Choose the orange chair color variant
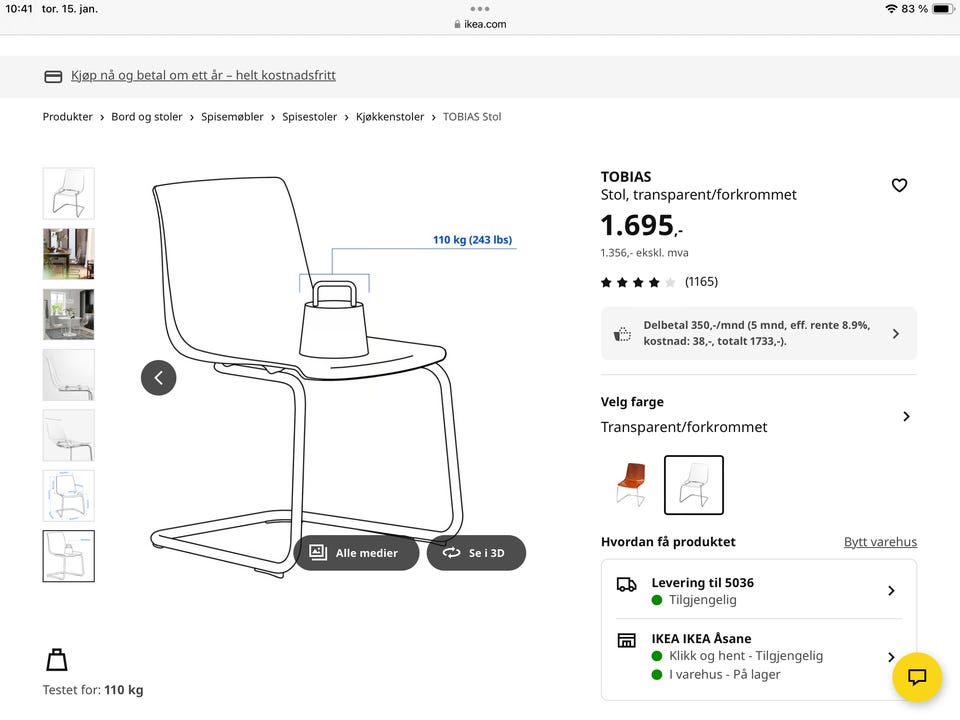960x720 pixels. tap(630, 485)
